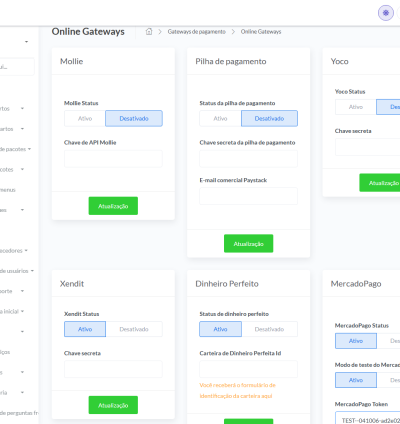Click the 'Xendit' card title
The width and height of the screenshot is (400, 424).
coord(72,284)
